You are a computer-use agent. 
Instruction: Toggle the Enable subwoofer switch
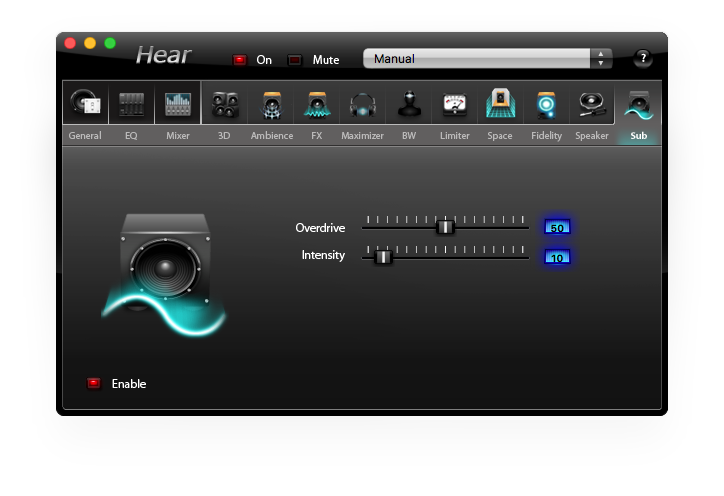pos(95,383)
